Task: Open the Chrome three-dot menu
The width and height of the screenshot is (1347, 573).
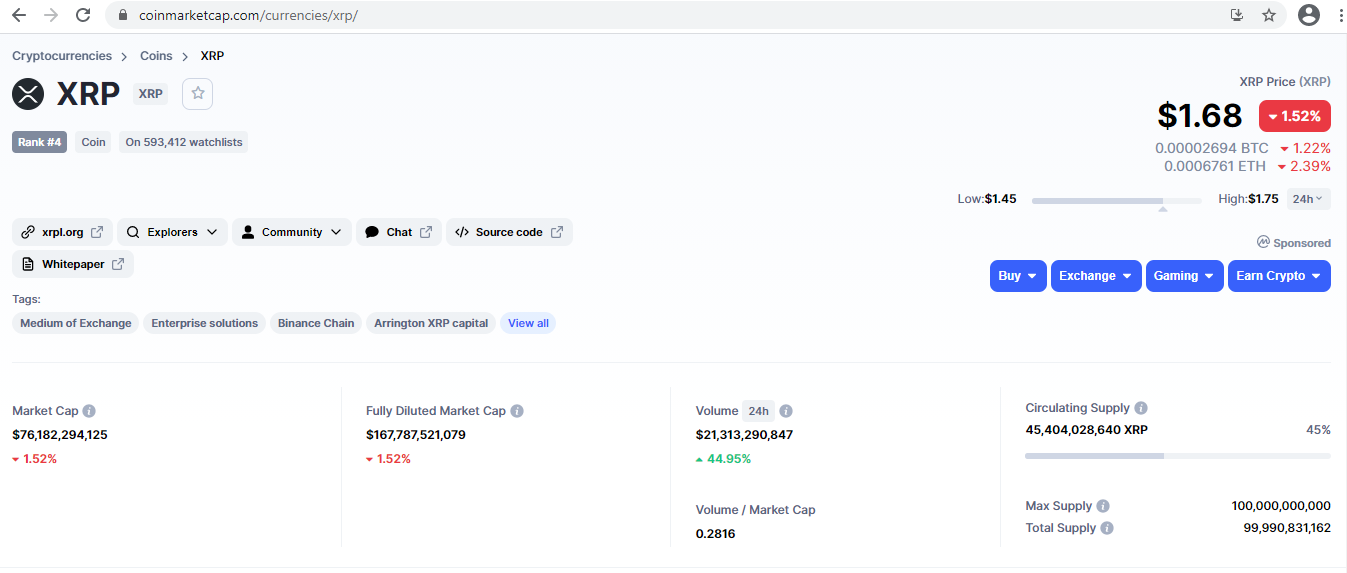Action: (x=1340, y=15)
